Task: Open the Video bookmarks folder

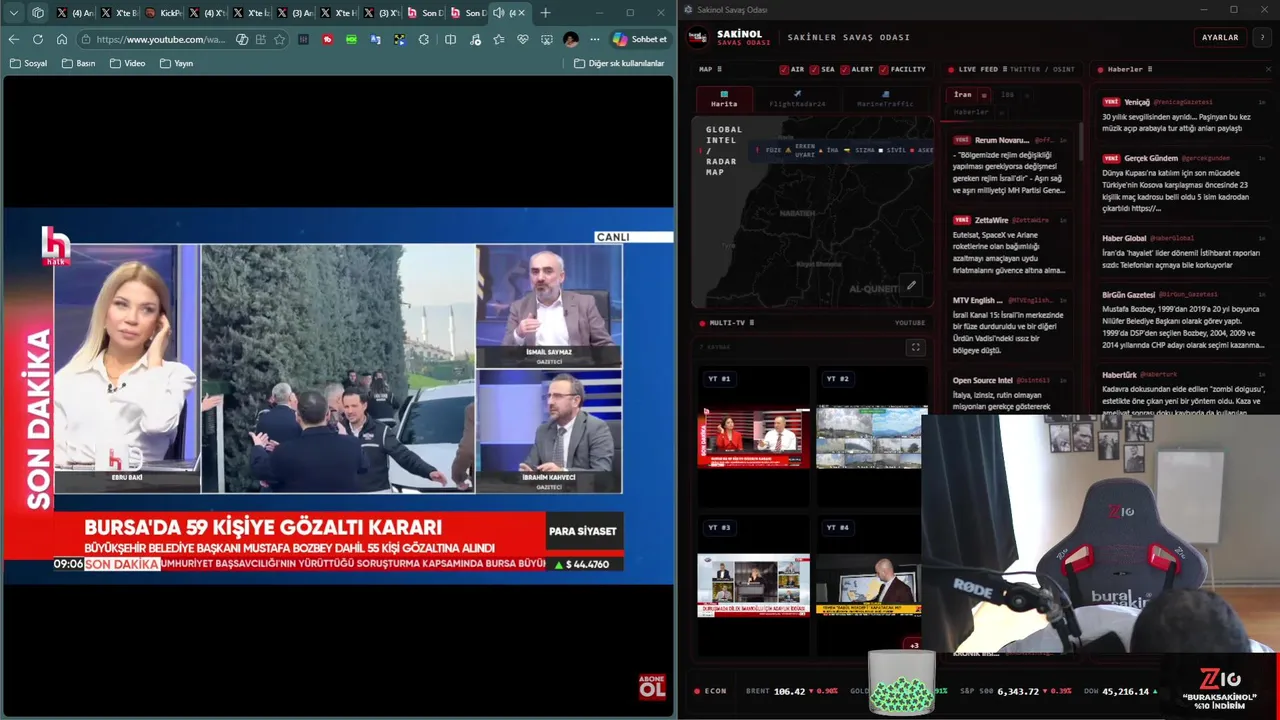Action: pos(128,63)
